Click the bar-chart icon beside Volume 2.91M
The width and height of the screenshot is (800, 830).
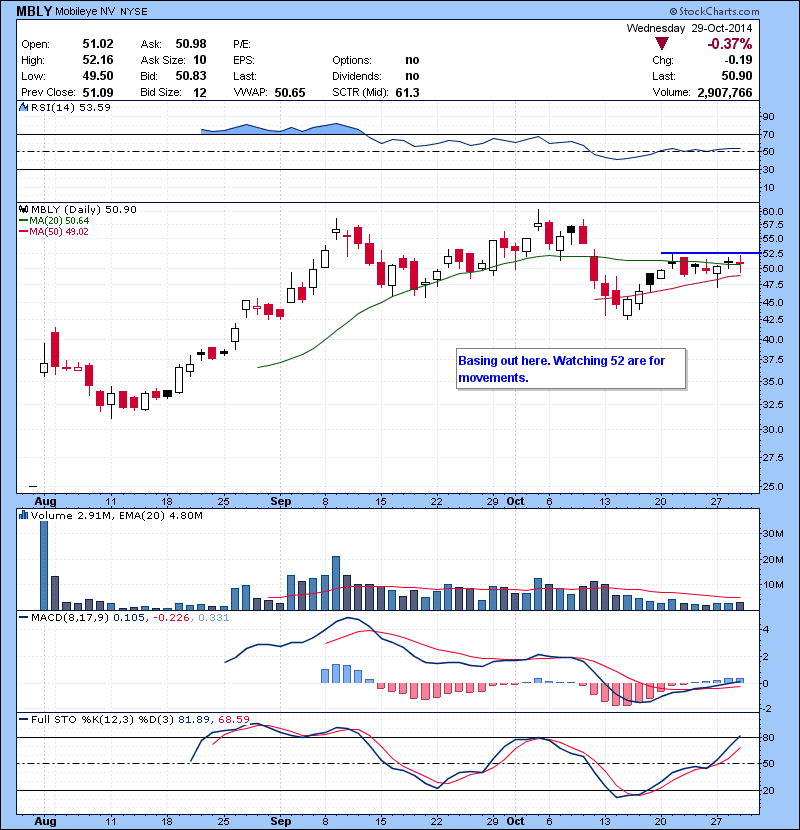coord(24,515)
